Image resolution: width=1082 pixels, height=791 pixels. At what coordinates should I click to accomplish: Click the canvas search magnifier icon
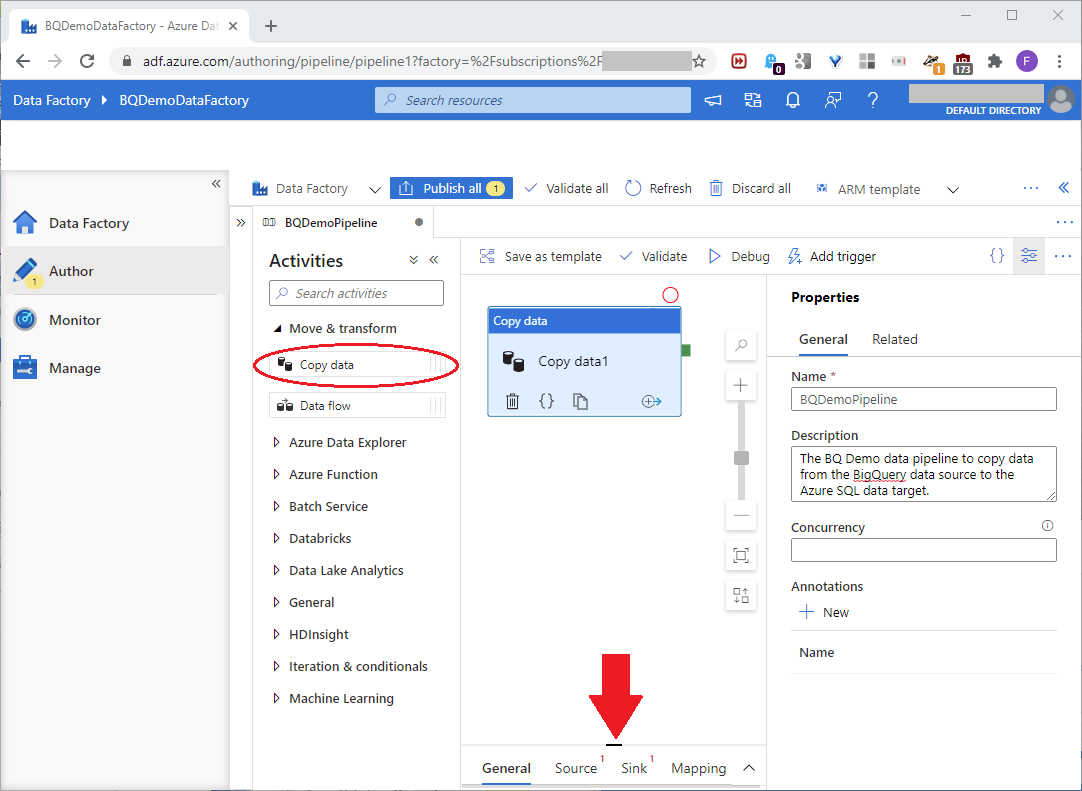point(741,344)
